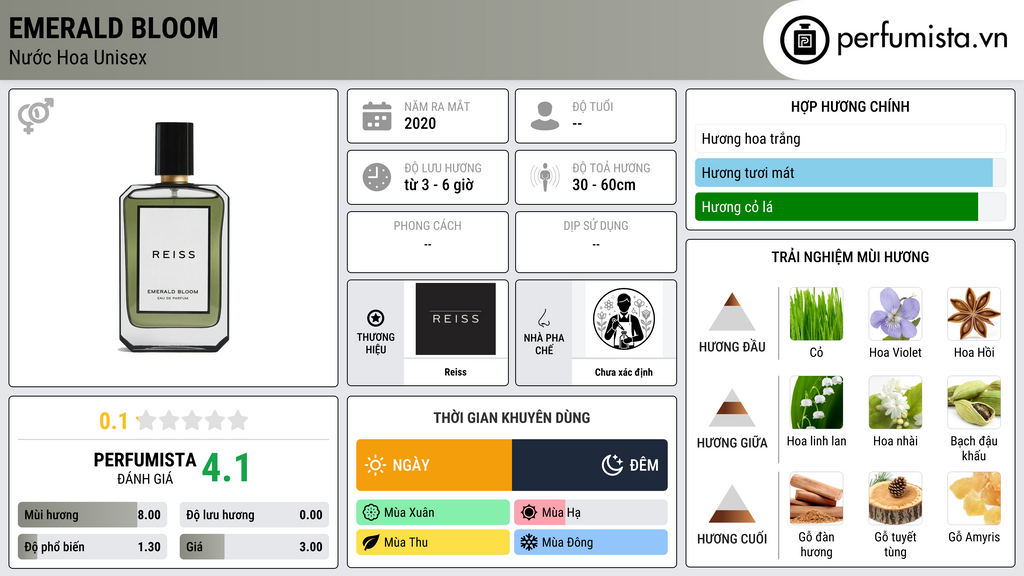The width and height of the screenshot is (1024, 576).
Task: Click the sillage icon beside Độ toả hương
Action: tap(545, 177)
